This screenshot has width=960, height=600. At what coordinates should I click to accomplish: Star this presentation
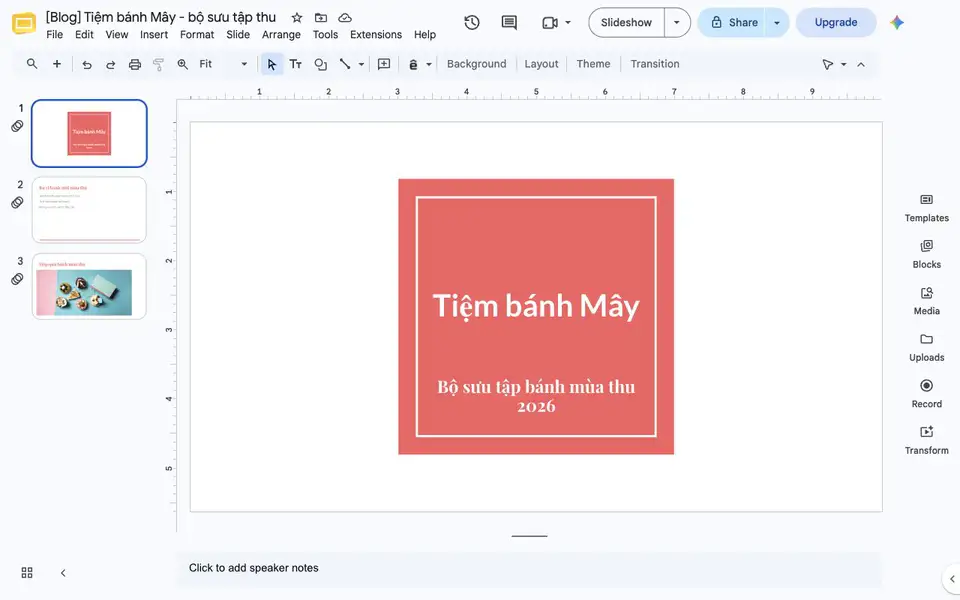pos(296,18)
